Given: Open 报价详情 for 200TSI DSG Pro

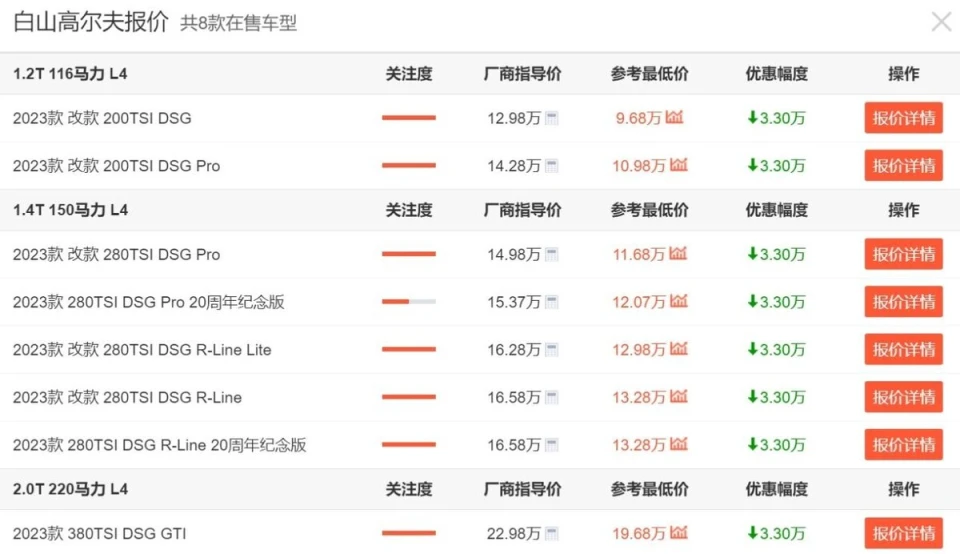Looking at the screenshot, I should point(903,165).
